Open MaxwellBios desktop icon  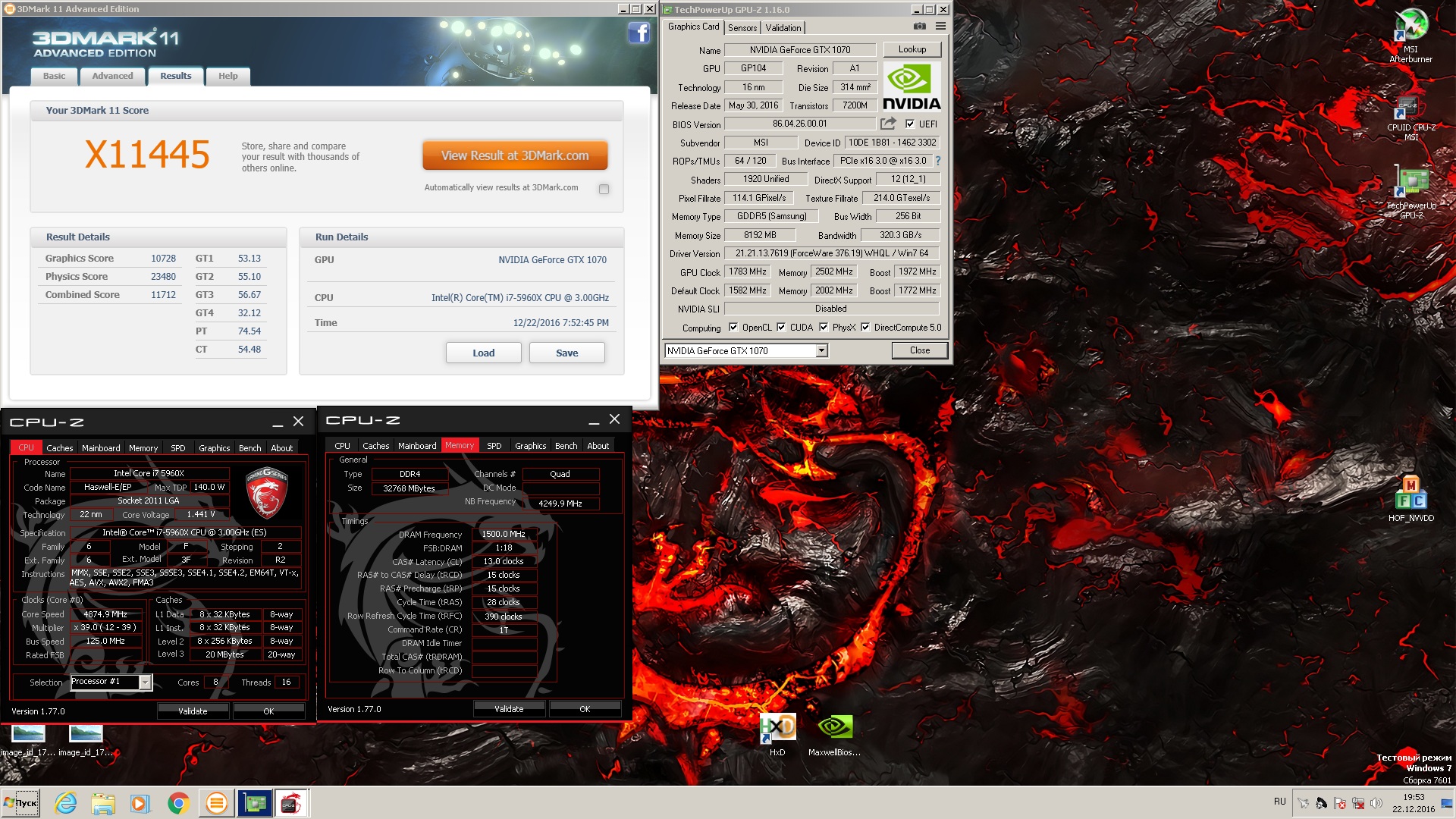click(834, 734)
